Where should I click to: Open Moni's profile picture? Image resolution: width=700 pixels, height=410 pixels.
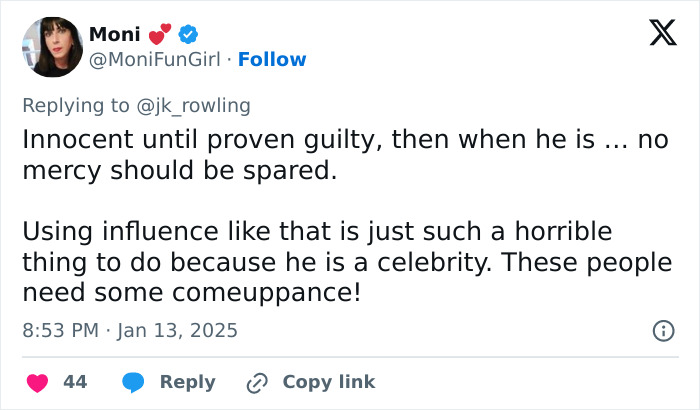[x=50, y=47]
